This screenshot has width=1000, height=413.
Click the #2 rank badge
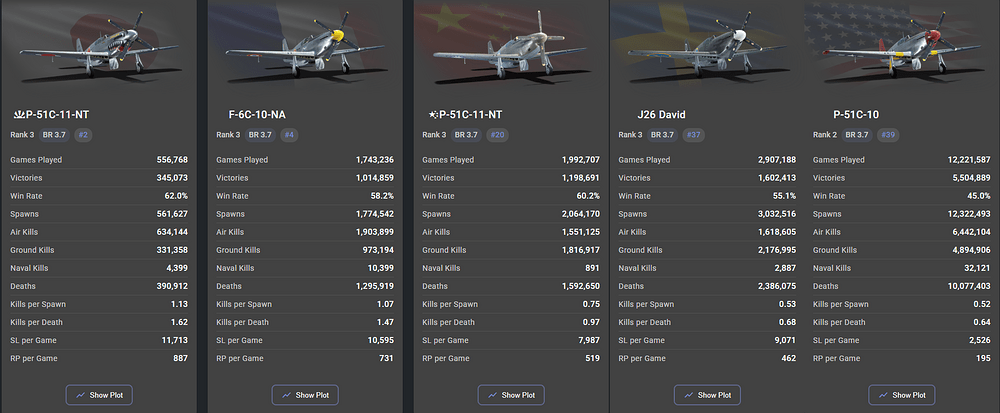pos(82,135)
